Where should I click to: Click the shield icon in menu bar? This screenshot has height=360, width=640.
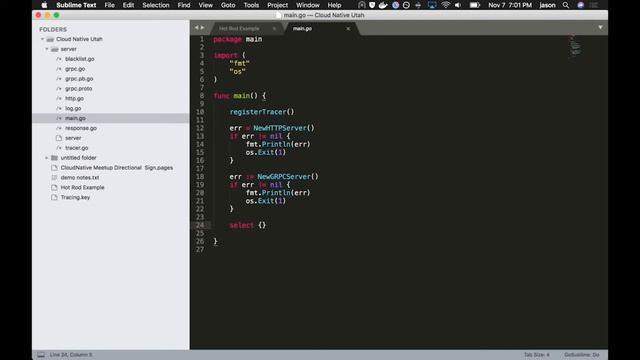372,5
